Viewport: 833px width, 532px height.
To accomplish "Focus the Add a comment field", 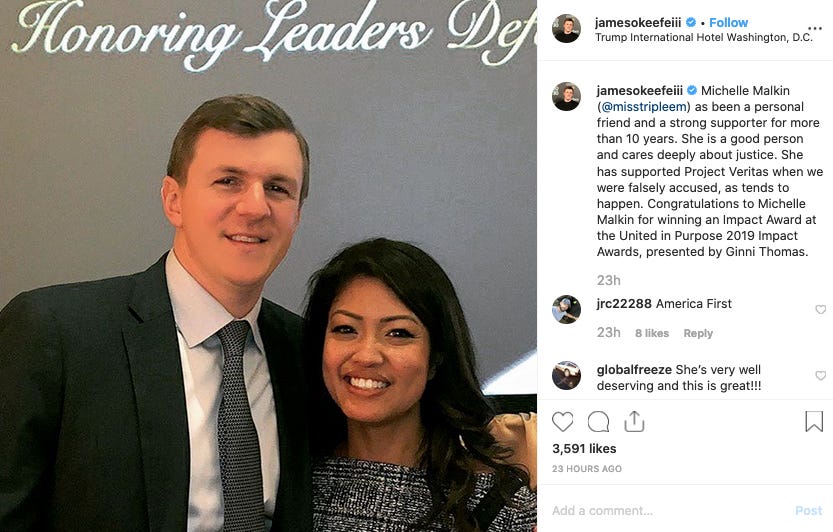I will 669,511.
